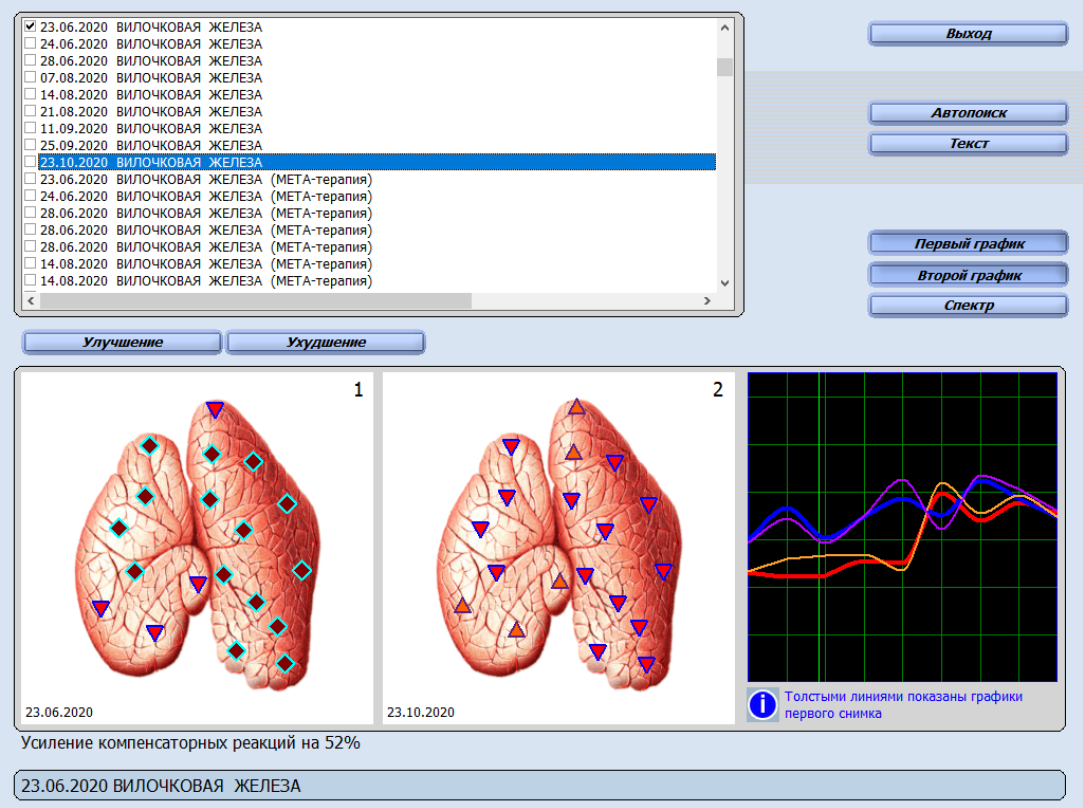Uncheck the first 23.06.2020 ВИЛОЧКОВАЯ ЖЕЛЕЗА checkbox
The height and width of the screenshot is (808, 1083).
(30, 26)
